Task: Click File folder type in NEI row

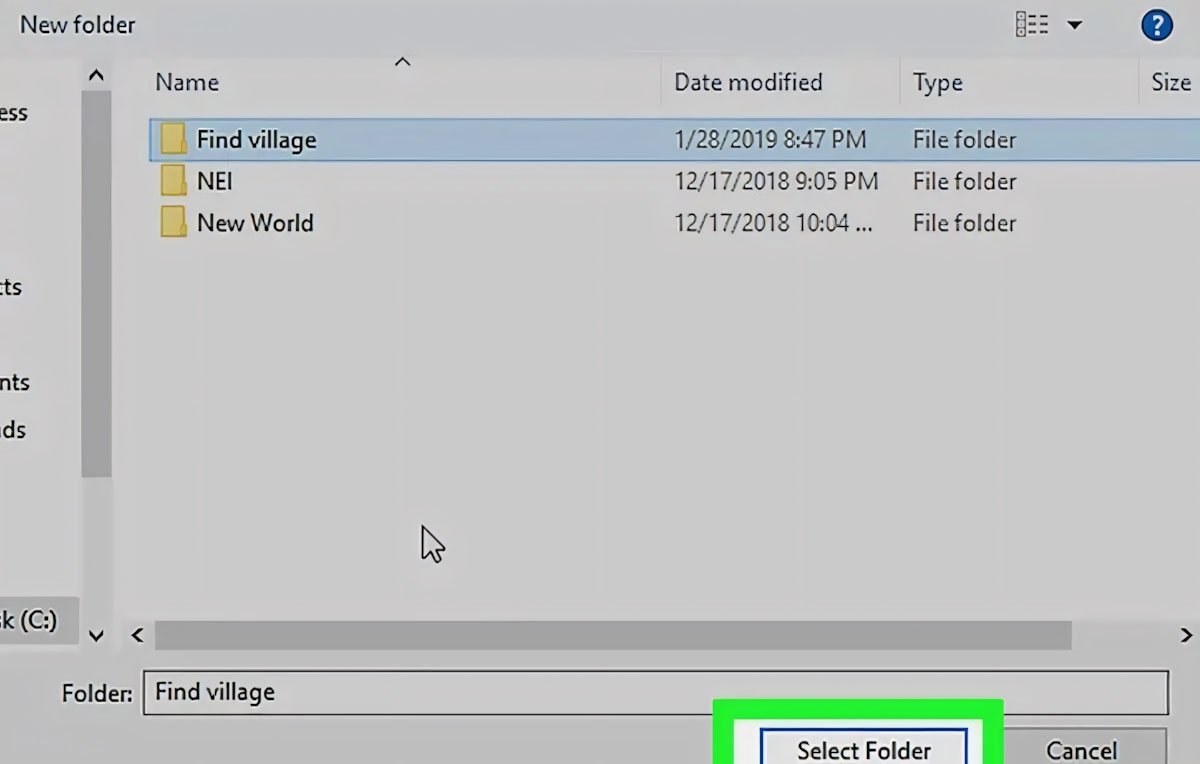Action: pos(964,181)
